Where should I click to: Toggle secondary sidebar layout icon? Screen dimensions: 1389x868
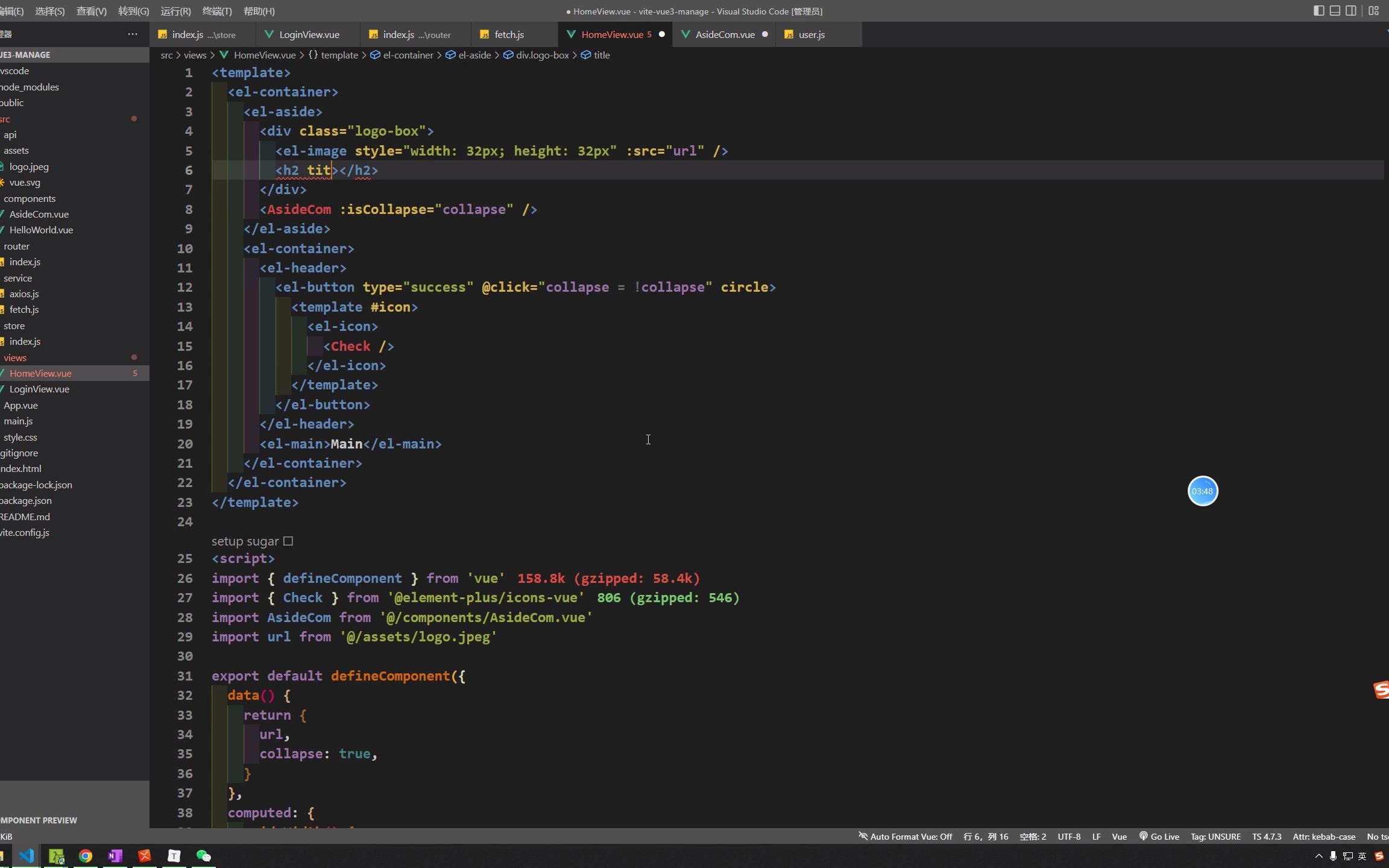(x=1351, y=10)
